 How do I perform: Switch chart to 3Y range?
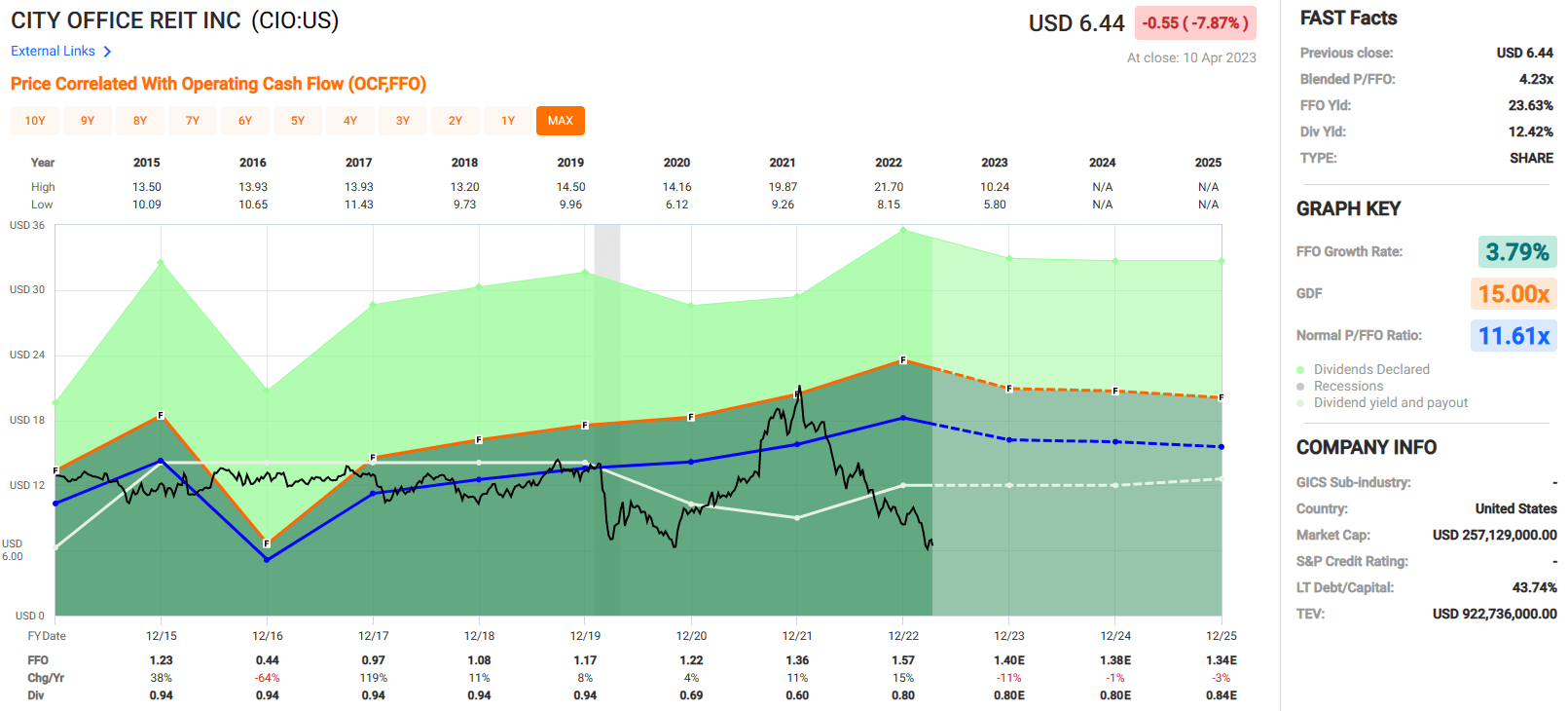click(403, 121)
